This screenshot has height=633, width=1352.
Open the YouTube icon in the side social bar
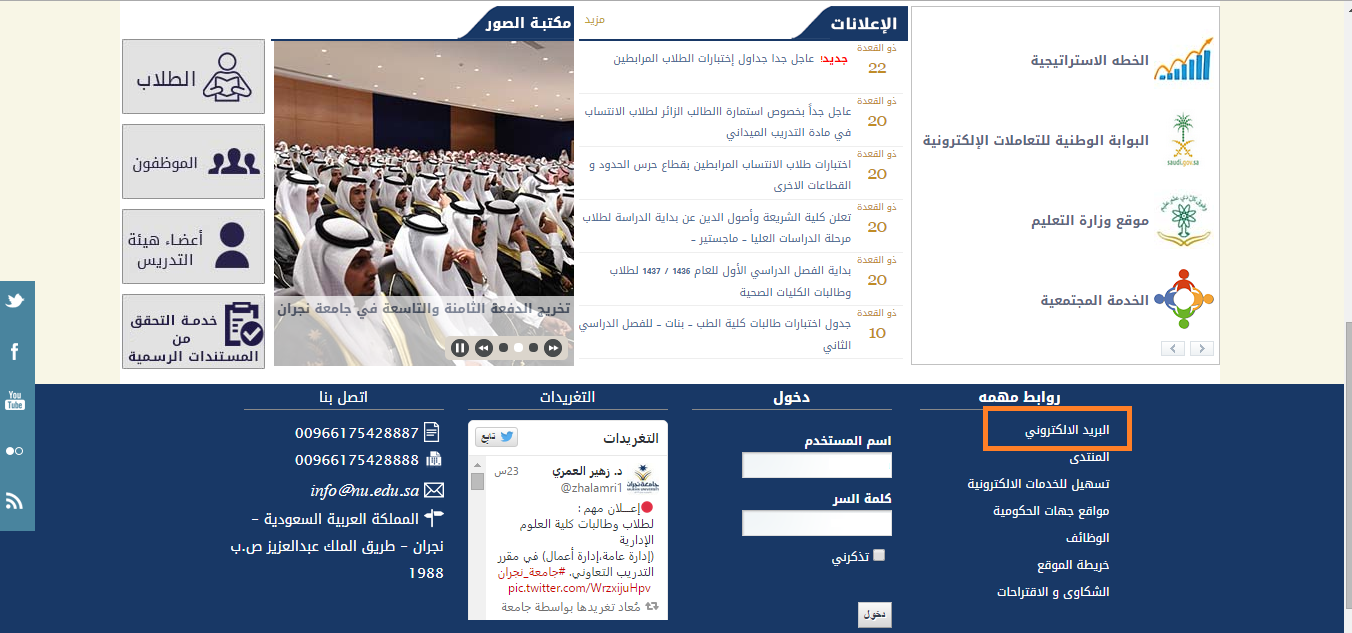15,401
